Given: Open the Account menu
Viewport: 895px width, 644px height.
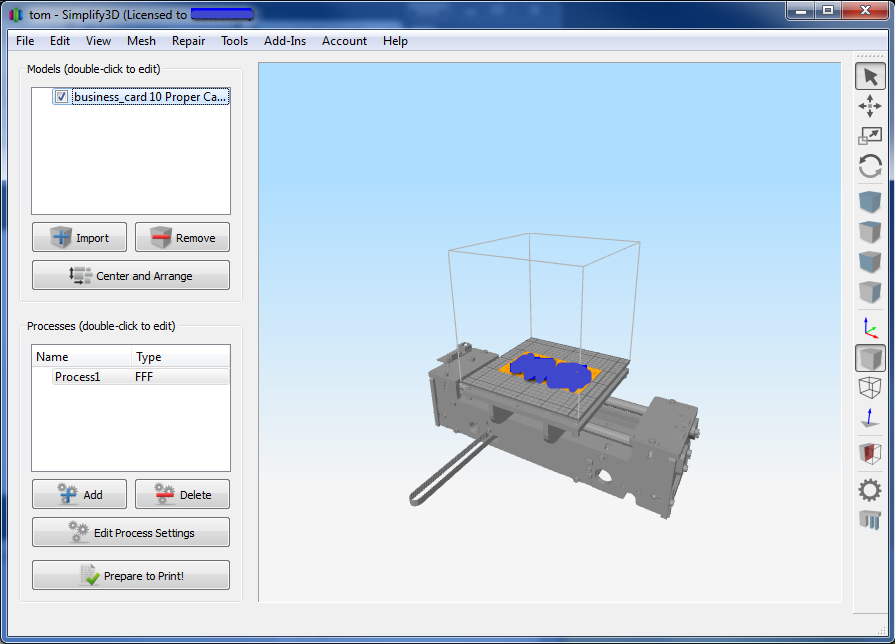Looking at the screenshot, I should click(344, 41).
